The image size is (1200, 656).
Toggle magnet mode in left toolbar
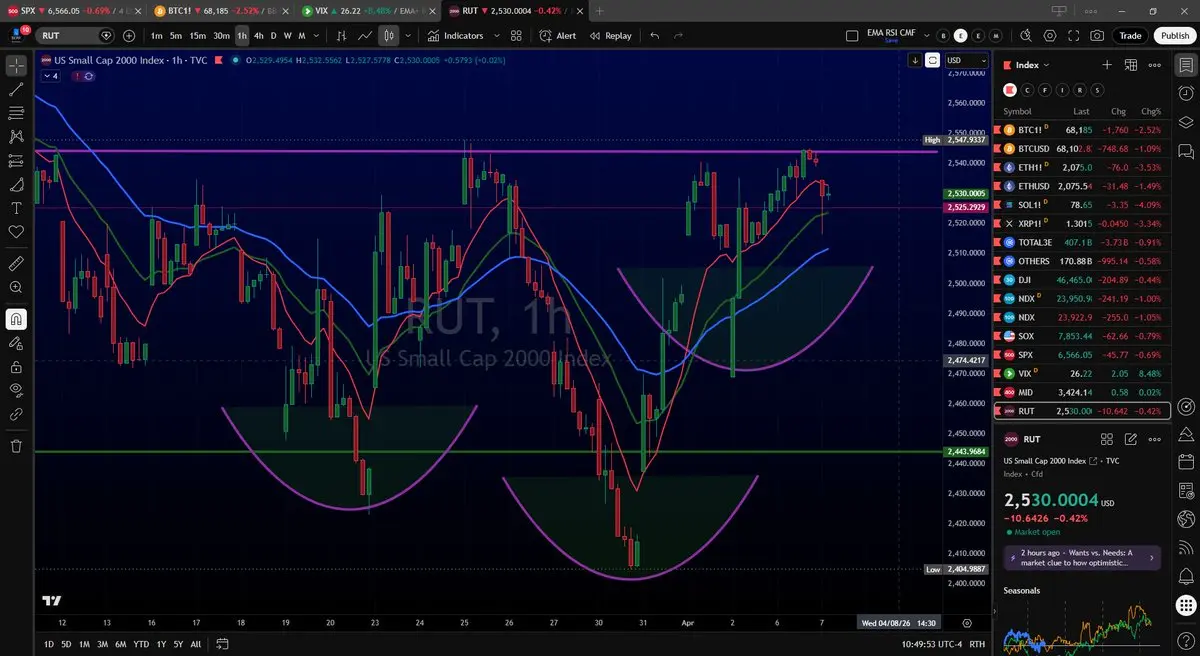click(16, 319)
